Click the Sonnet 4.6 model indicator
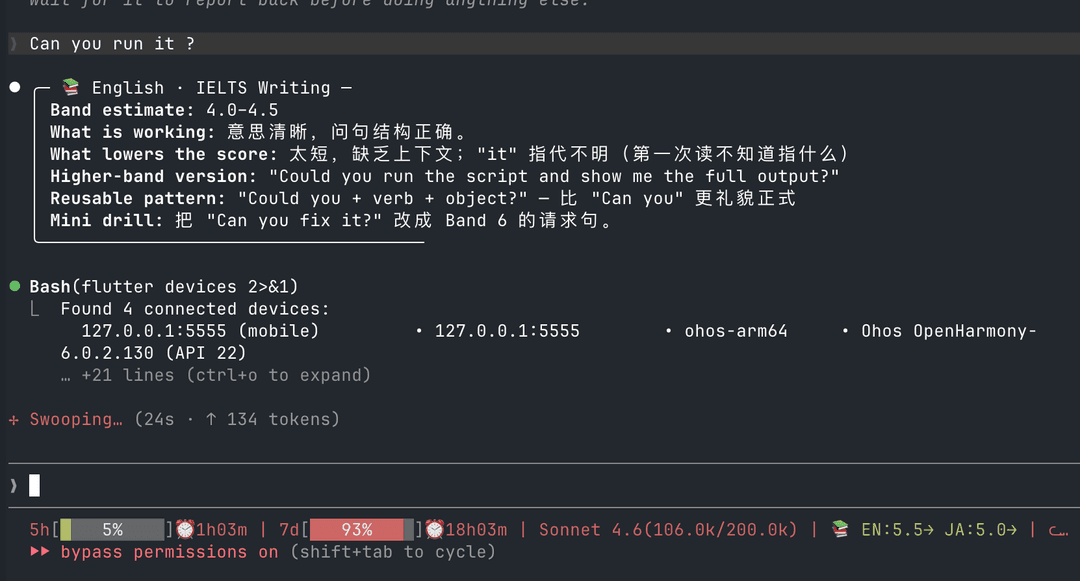The image size is (1080, 581). tap(668, 529)
